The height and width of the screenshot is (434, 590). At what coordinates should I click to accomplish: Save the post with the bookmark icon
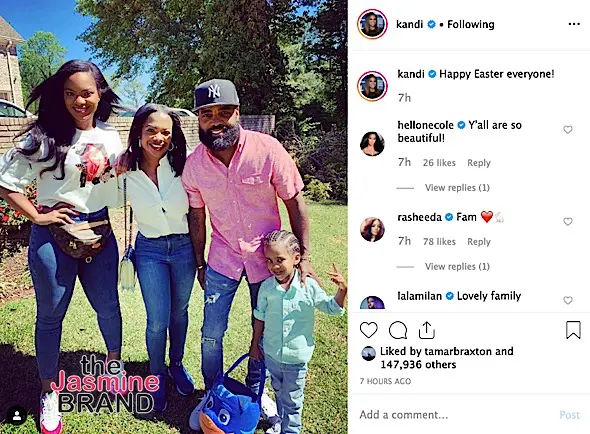[x=573, y=330]
